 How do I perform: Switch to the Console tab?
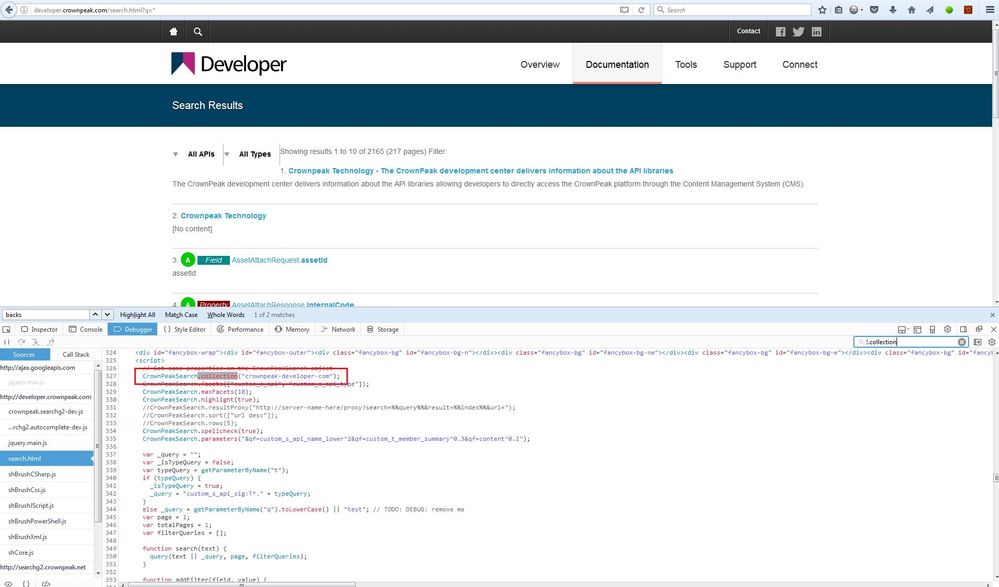(86, 330)
